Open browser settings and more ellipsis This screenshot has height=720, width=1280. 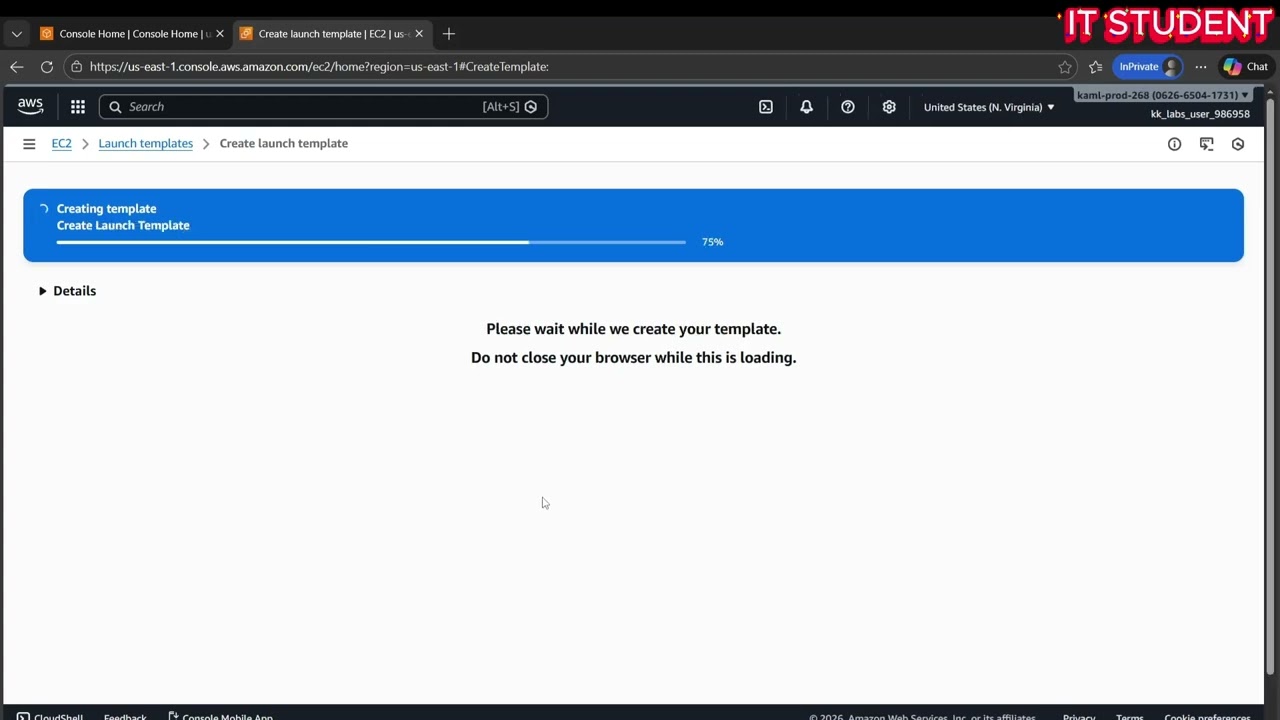pyautogui.click(x=1201, y=67)
